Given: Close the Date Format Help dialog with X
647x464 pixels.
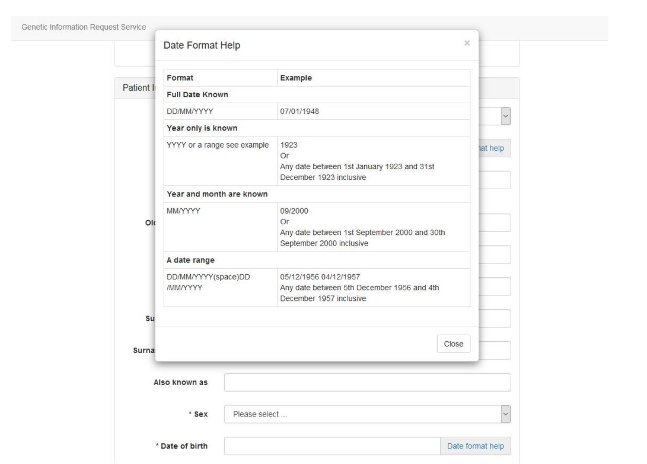Looking at the screenshot, I should (x=467, y=43).
